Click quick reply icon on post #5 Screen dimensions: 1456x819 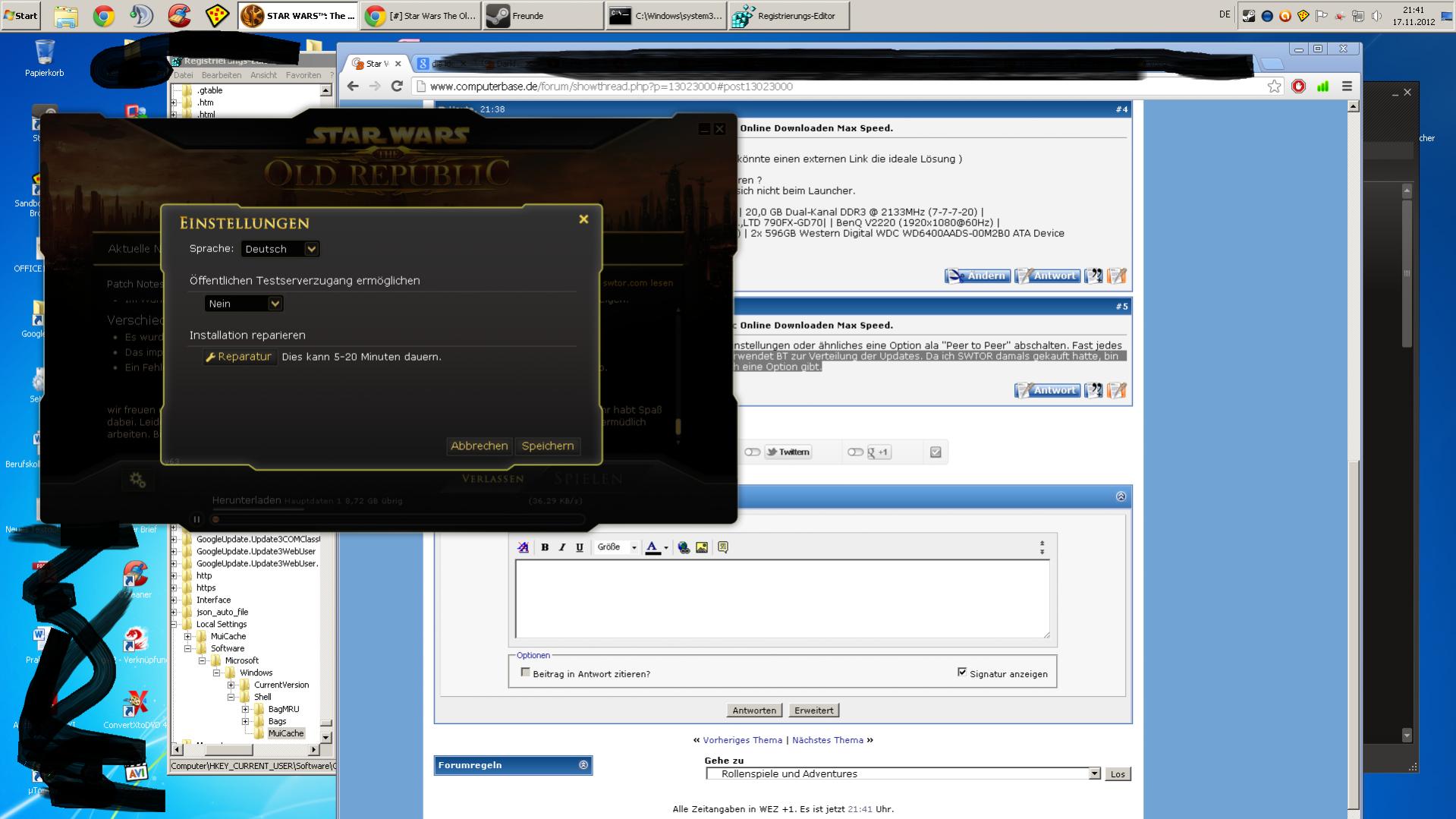click(1117, 390)
